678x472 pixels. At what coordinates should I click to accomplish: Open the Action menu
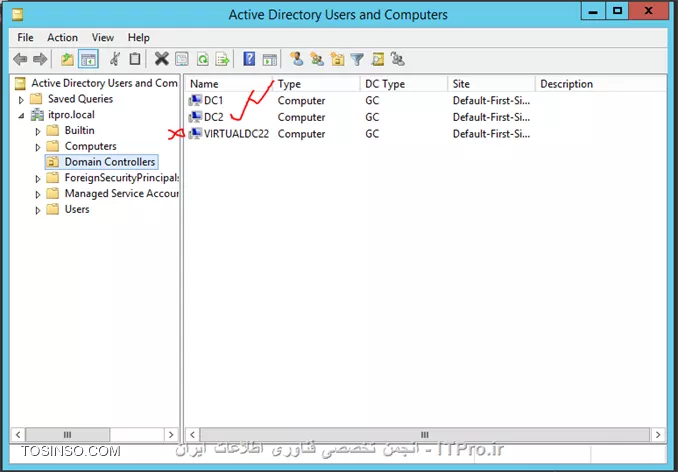tap(63, 38)
